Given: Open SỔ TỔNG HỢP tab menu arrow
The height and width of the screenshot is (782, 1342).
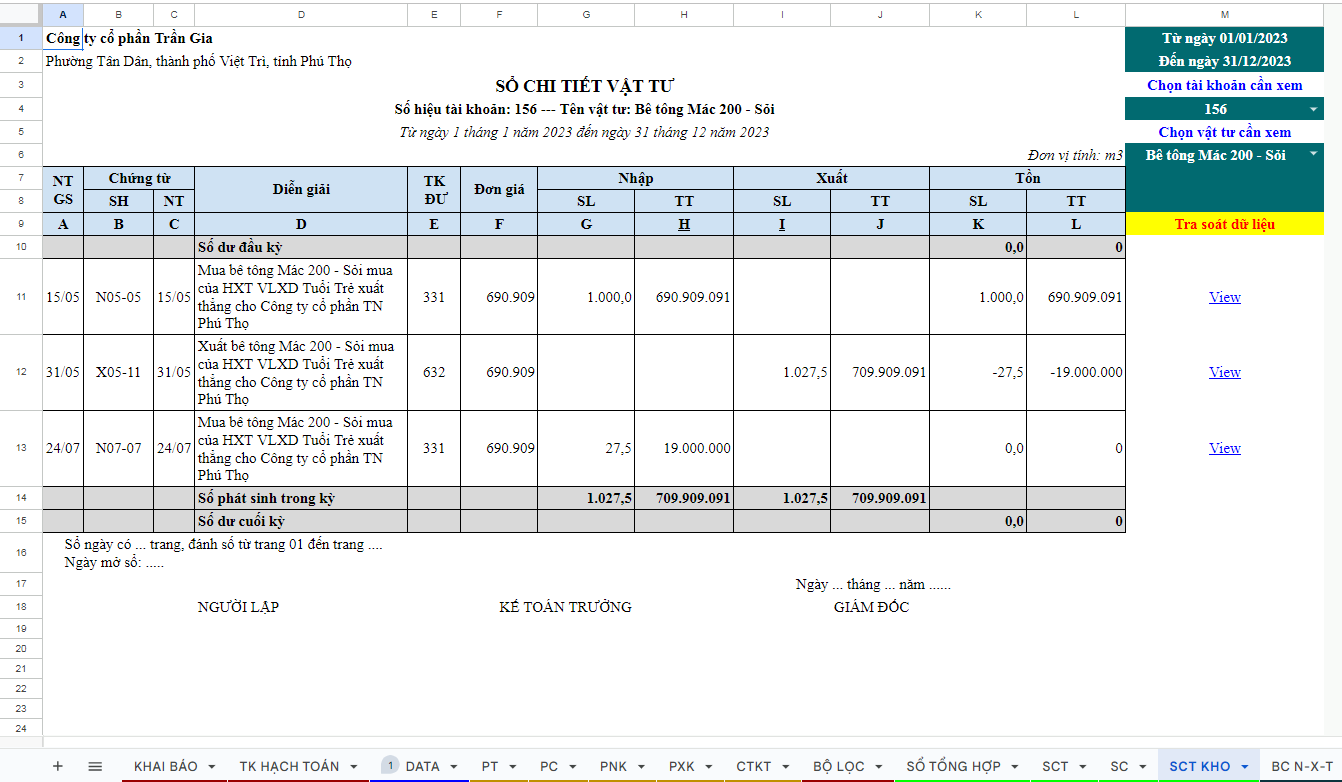Looking at the screenshot, I should click(x=1015, y=767).
